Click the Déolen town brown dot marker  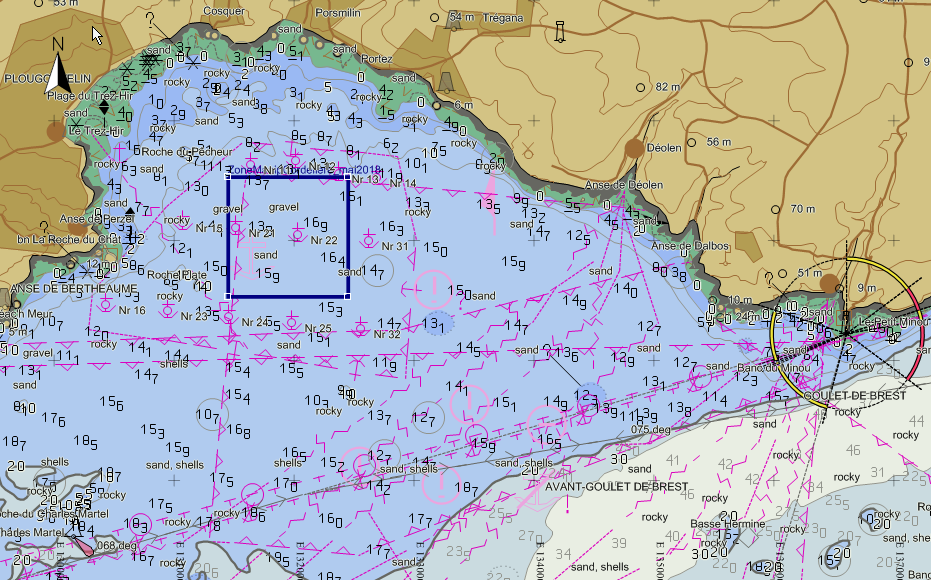coord(634,149)
